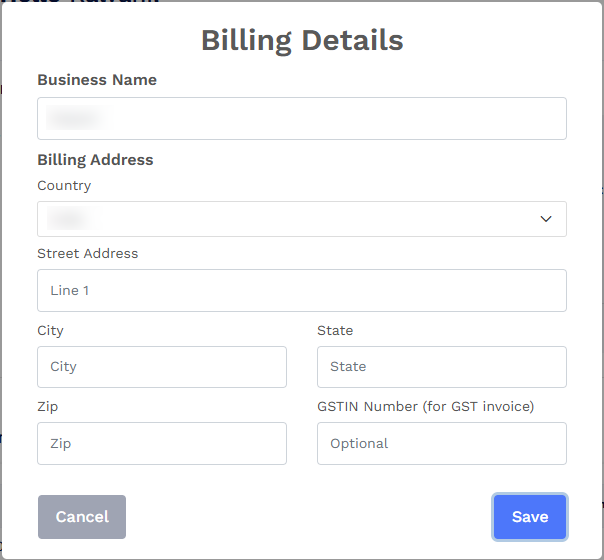Click the GSTIN Number (for GST invoice) label

coord(426,406)
